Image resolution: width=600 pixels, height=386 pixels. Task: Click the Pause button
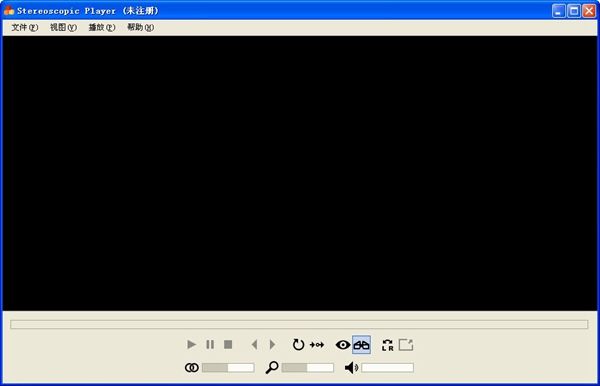210,345
